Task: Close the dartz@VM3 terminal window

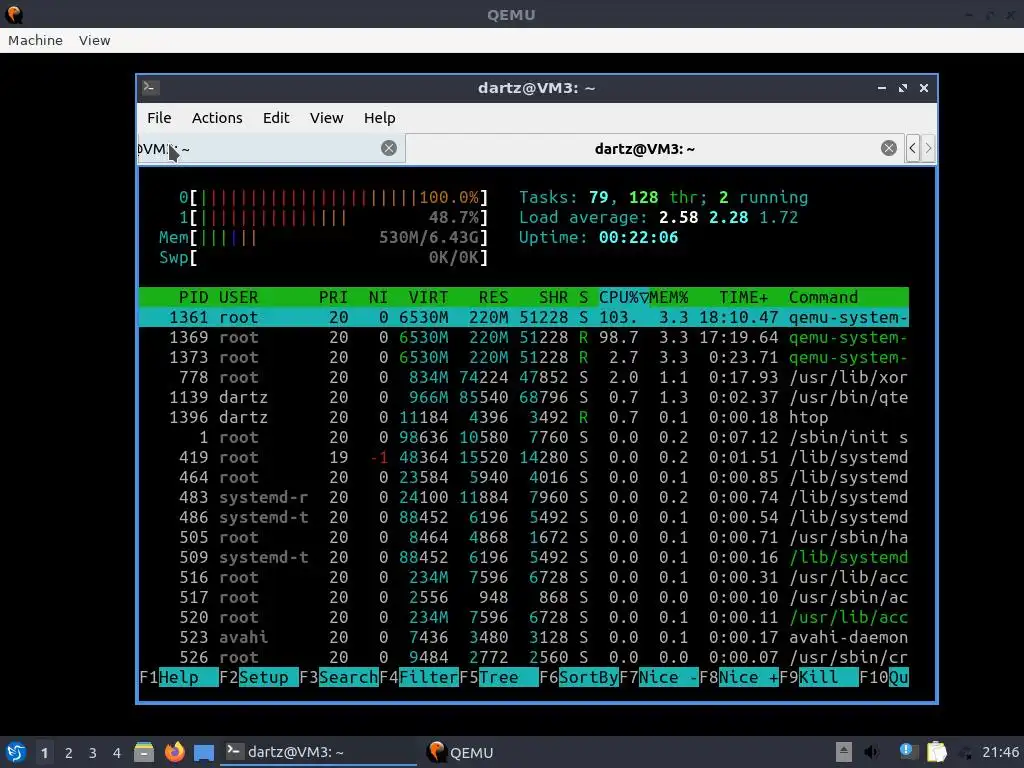Action: point(923,88)
